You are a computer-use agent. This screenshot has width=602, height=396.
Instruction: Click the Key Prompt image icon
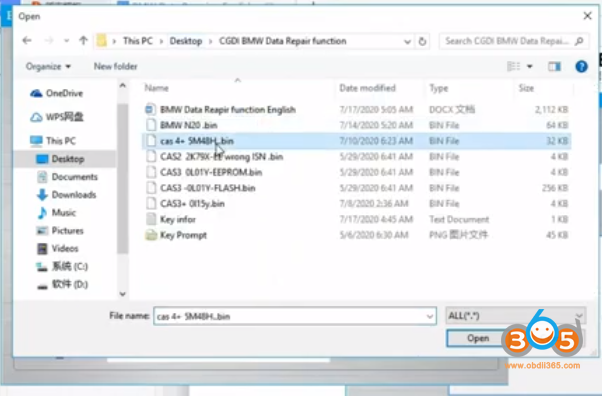pos(151,235)
